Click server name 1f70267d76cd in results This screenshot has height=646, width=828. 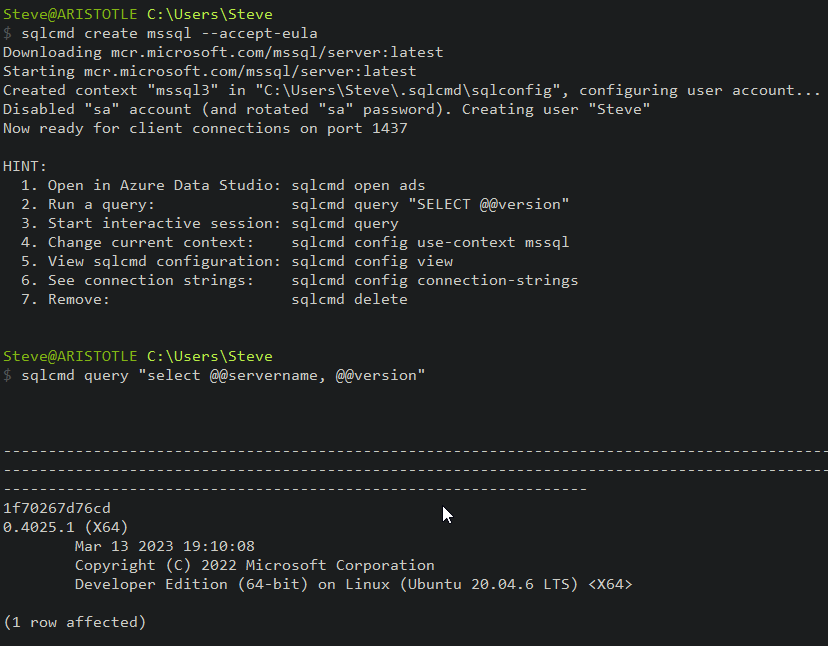57,508
